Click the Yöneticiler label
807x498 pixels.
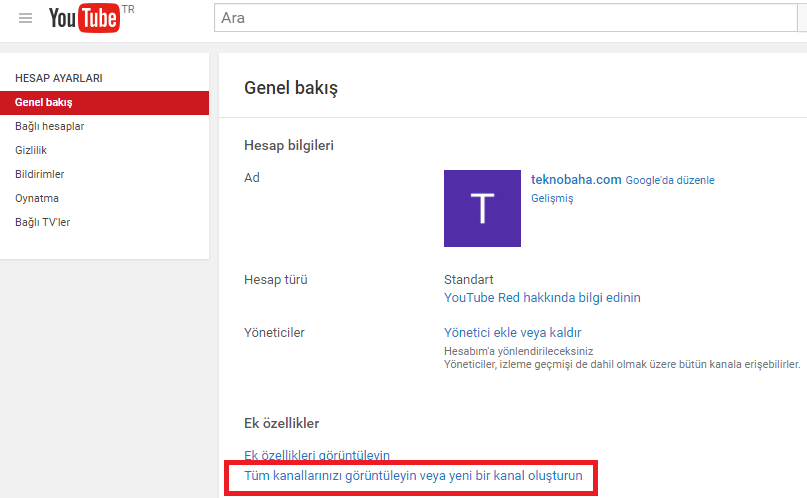[274, 332]
